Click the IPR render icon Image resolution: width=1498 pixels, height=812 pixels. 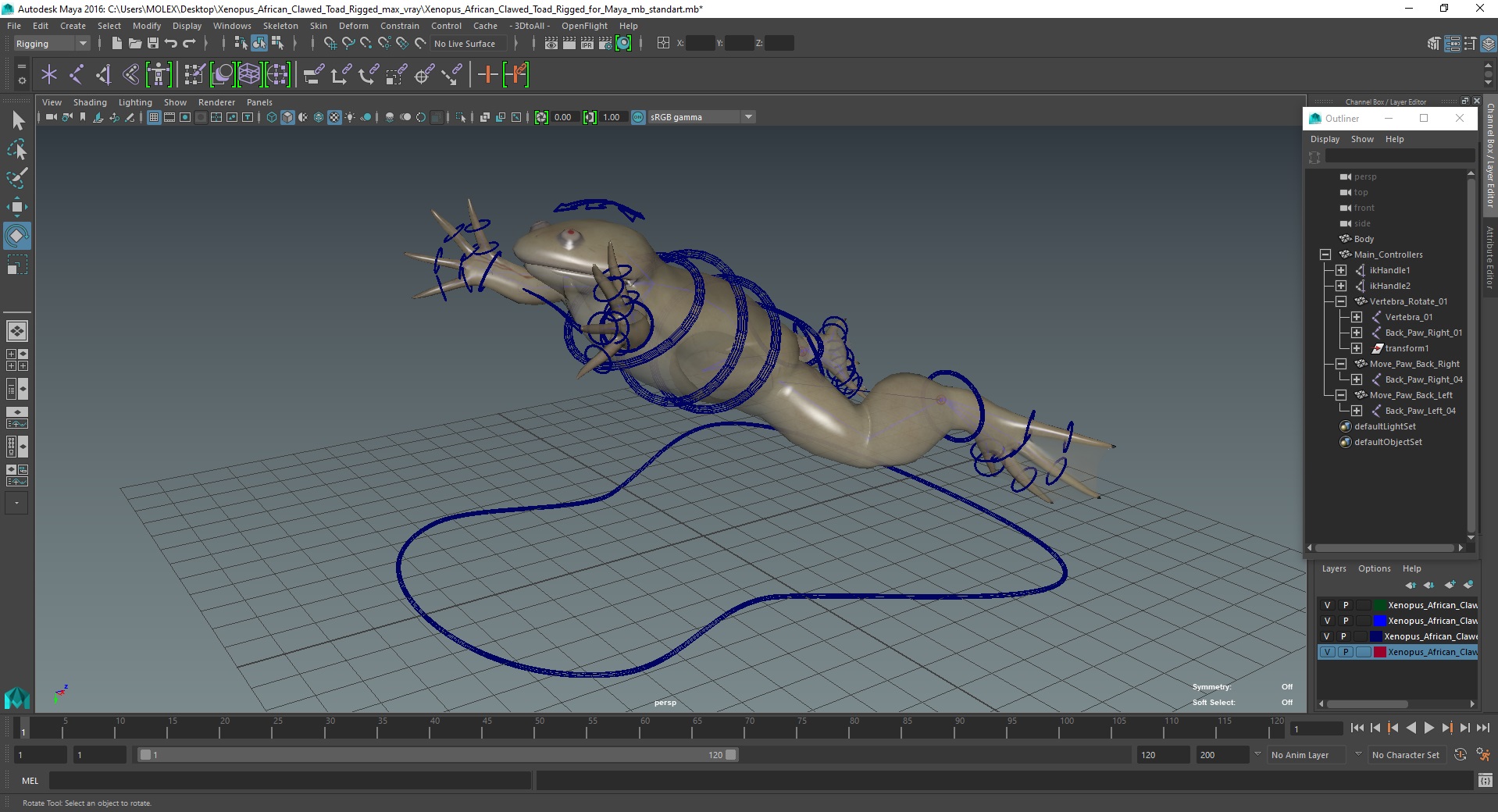point(587,44)
